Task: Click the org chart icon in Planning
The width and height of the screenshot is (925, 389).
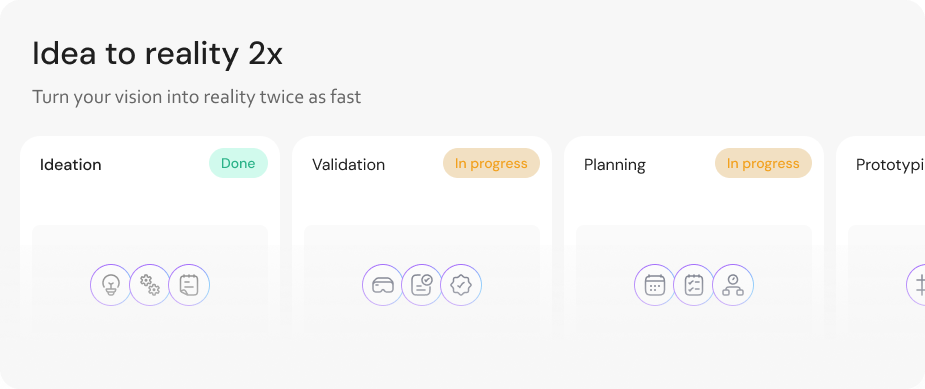Action: point(733,285)
